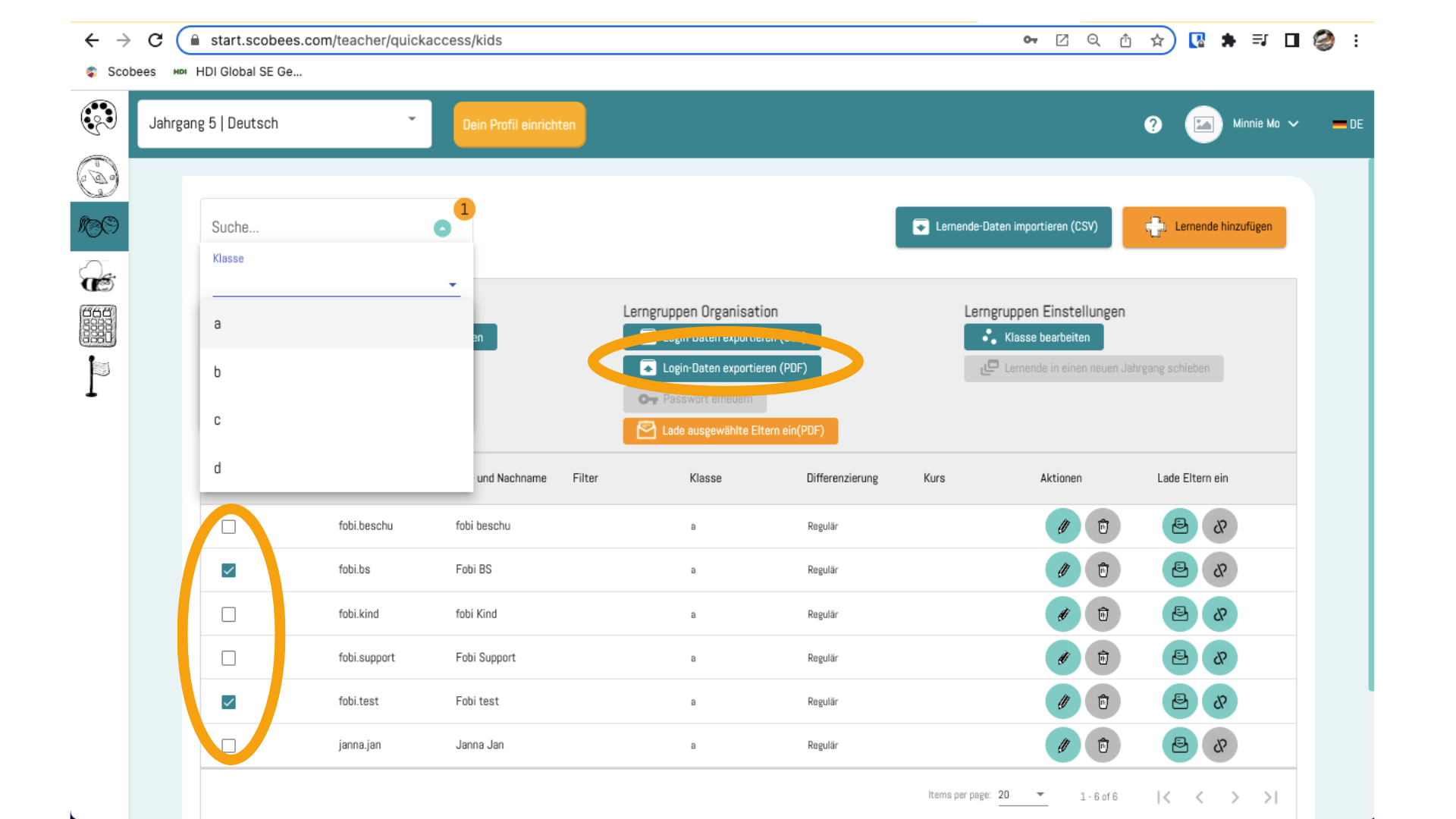This screenshot has width=1456, height=819.
Task: Select class option b
Action: point(336,372)
